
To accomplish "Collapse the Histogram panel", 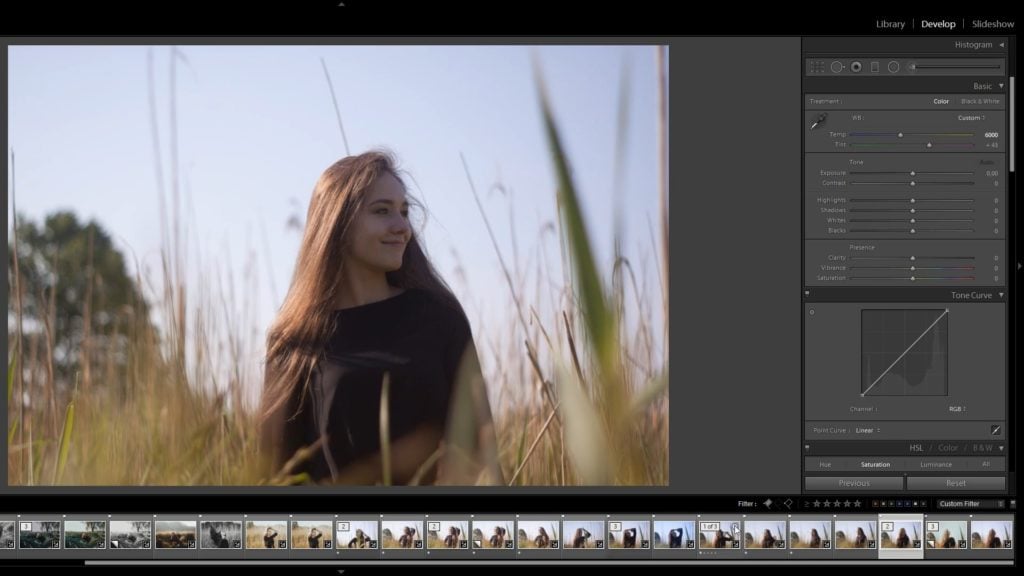I will (x=1001, y=45).
